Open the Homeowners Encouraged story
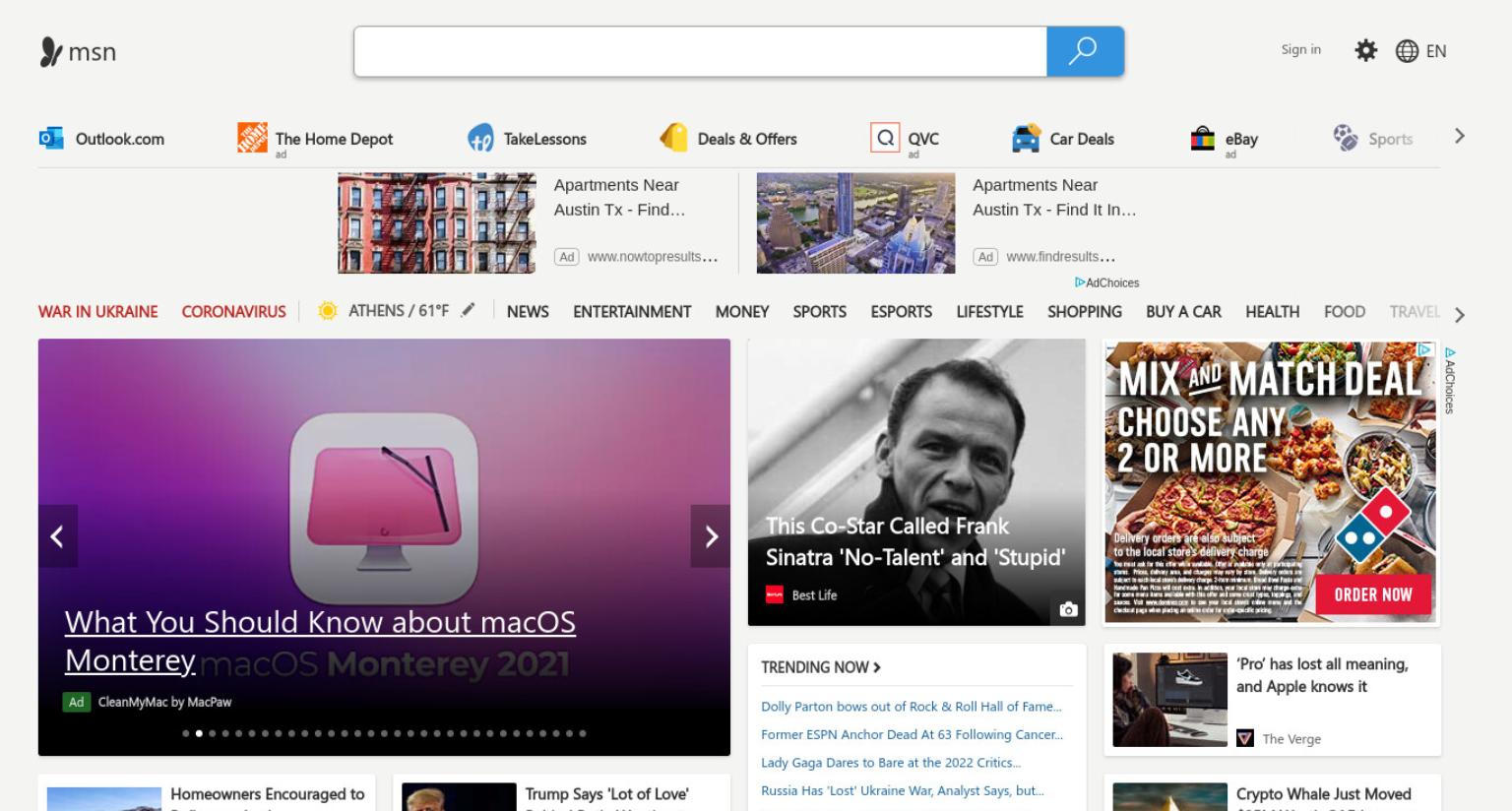Viewport: 1512px width, 811px height. [x=267, y=794]
